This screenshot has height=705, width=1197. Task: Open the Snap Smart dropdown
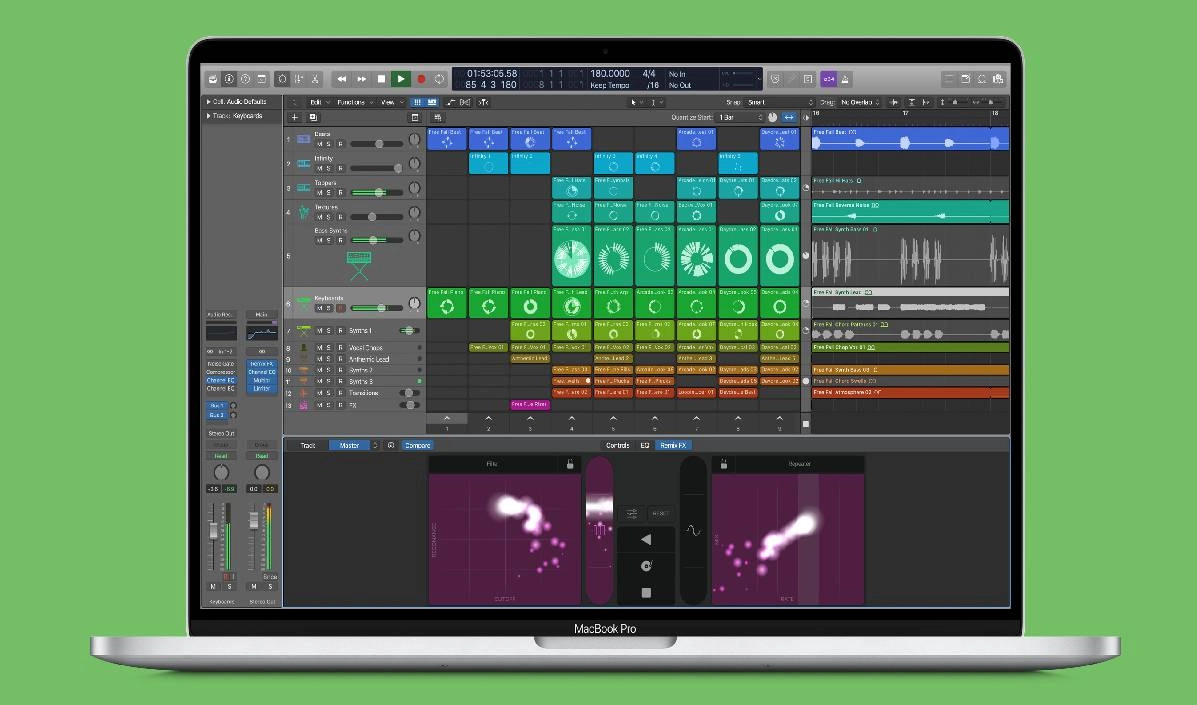[780, 102]
